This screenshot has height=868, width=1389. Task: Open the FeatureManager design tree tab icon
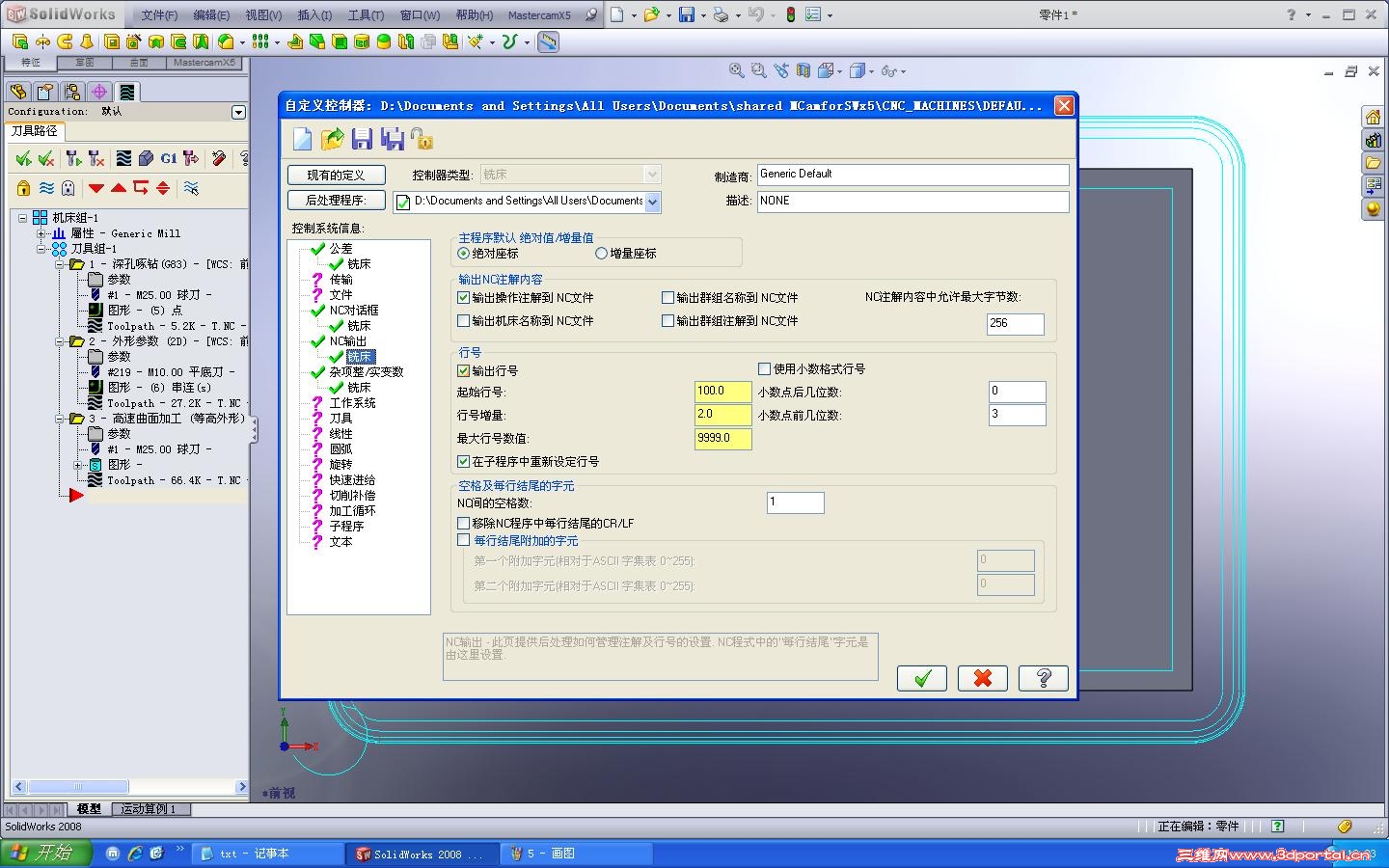tap(18, 92)
